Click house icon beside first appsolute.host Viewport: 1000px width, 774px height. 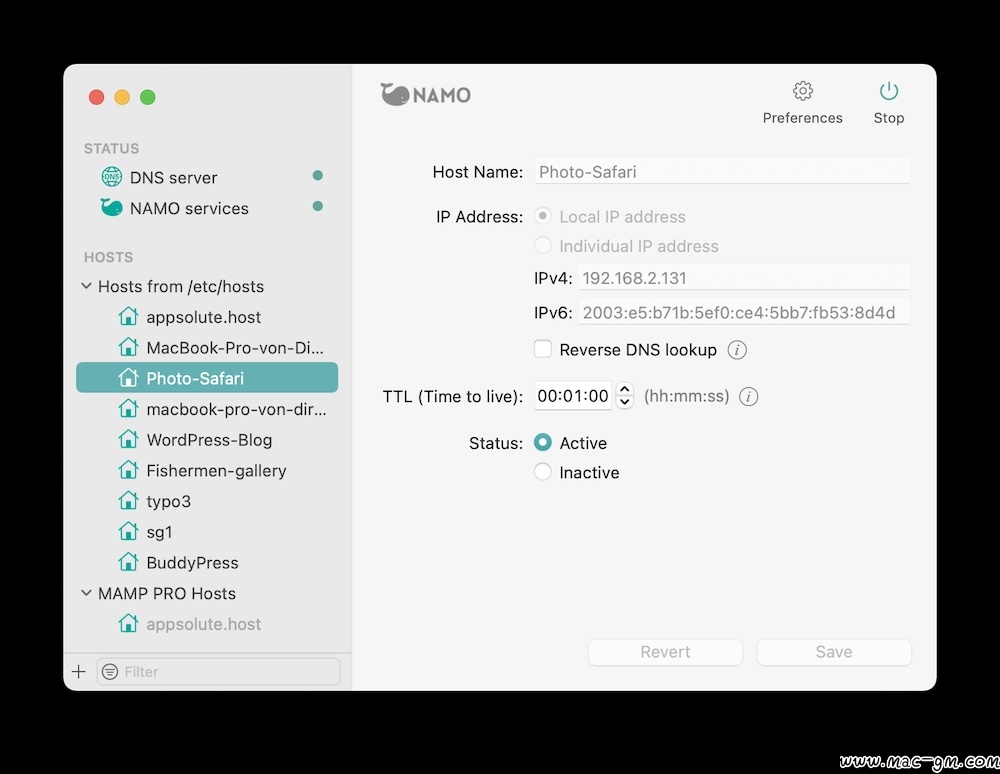tap(128, 316)
